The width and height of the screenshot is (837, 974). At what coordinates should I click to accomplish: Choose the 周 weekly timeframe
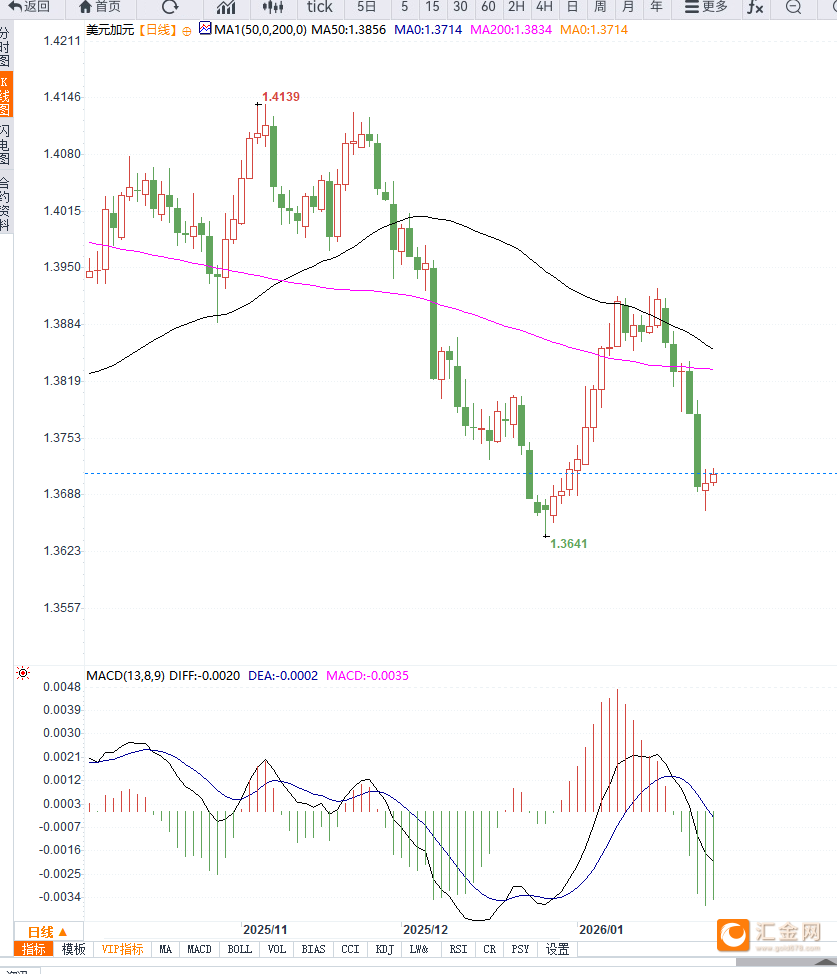click(x=600, y=7)
